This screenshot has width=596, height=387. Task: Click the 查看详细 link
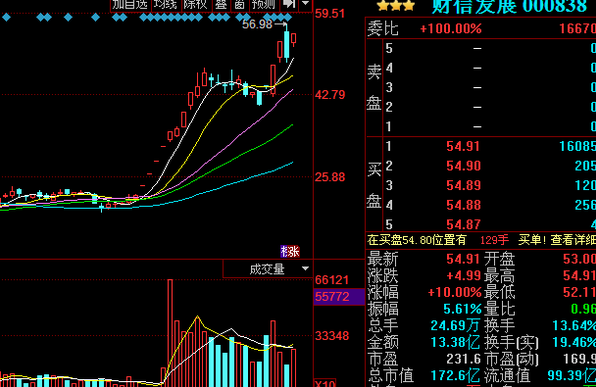click(x=573, y=240)
